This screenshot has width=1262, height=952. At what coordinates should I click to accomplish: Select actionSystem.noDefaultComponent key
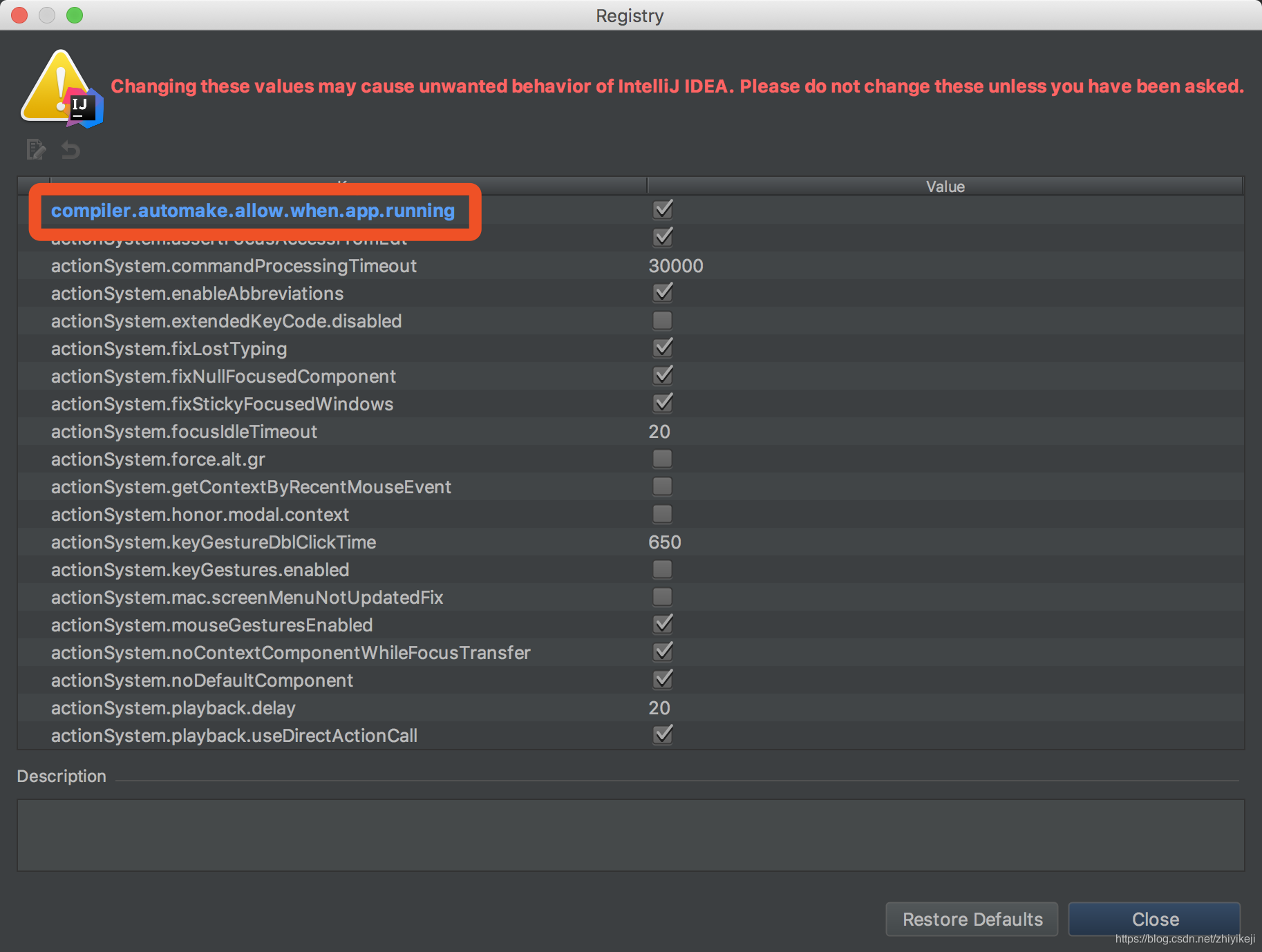pos(202,680)
